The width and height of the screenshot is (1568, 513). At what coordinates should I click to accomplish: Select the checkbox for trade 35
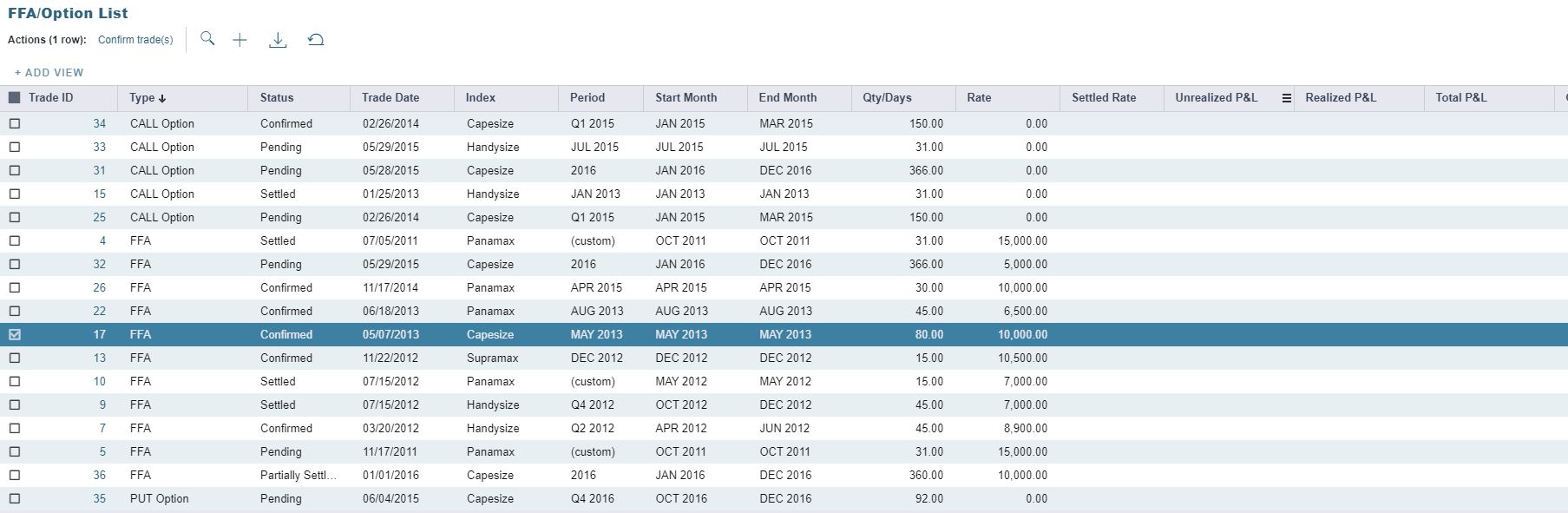coord(15,498)
